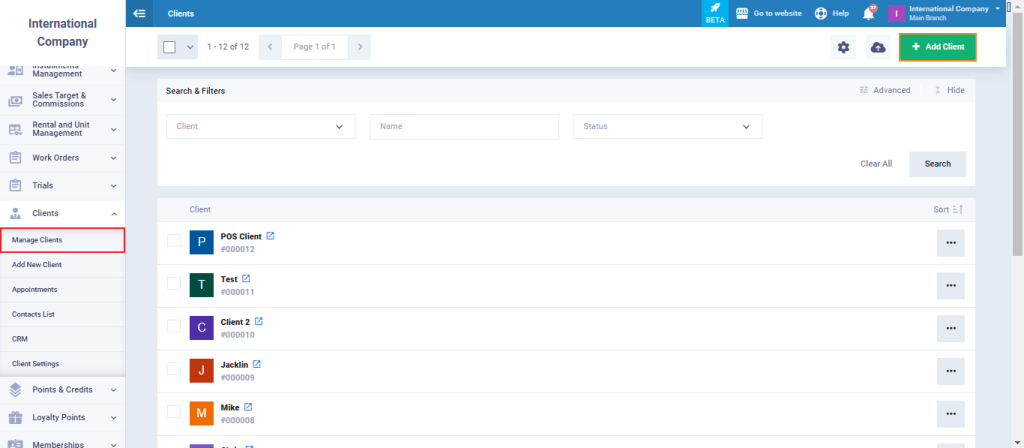The width and height of the screenshot is (1024, 448).
Task: Expand the Trials menu
Action: tap(114, 185)
